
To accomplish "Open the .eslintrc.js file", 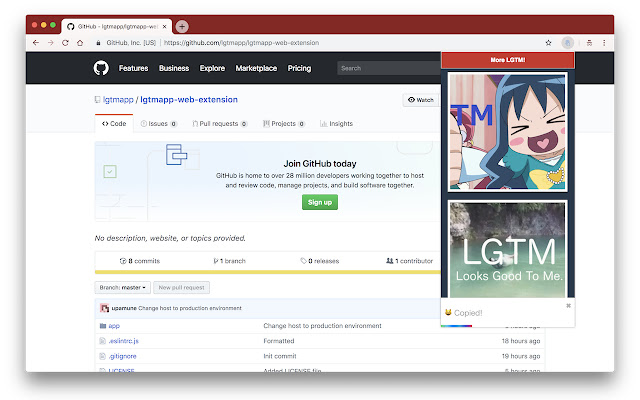I will tap(124, 341).
